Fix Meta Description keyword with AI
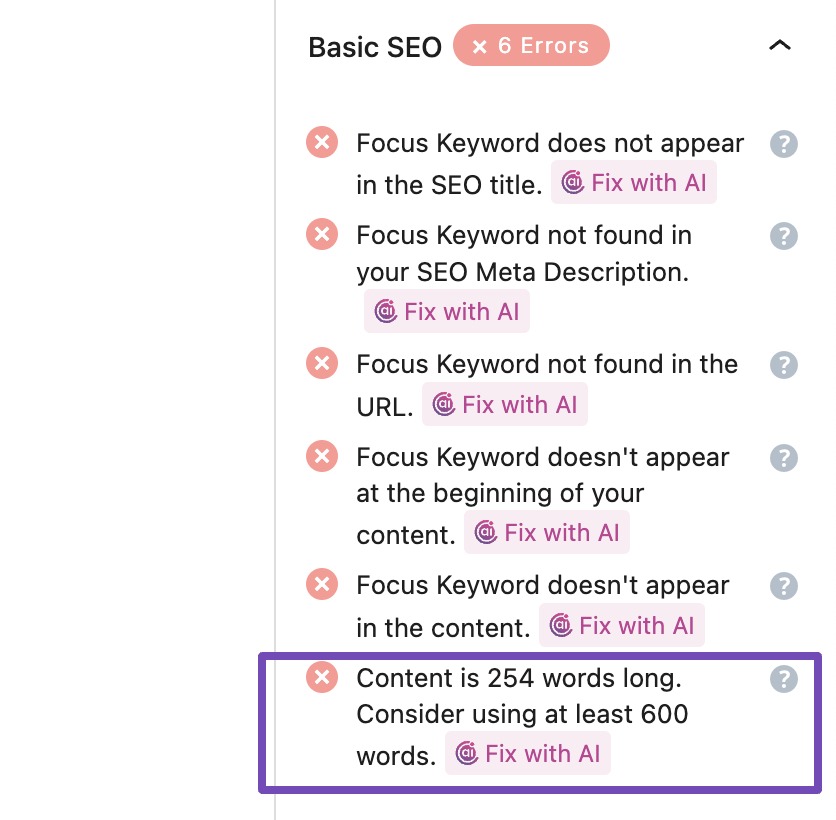836x820 pixels. tap(447, 310)
